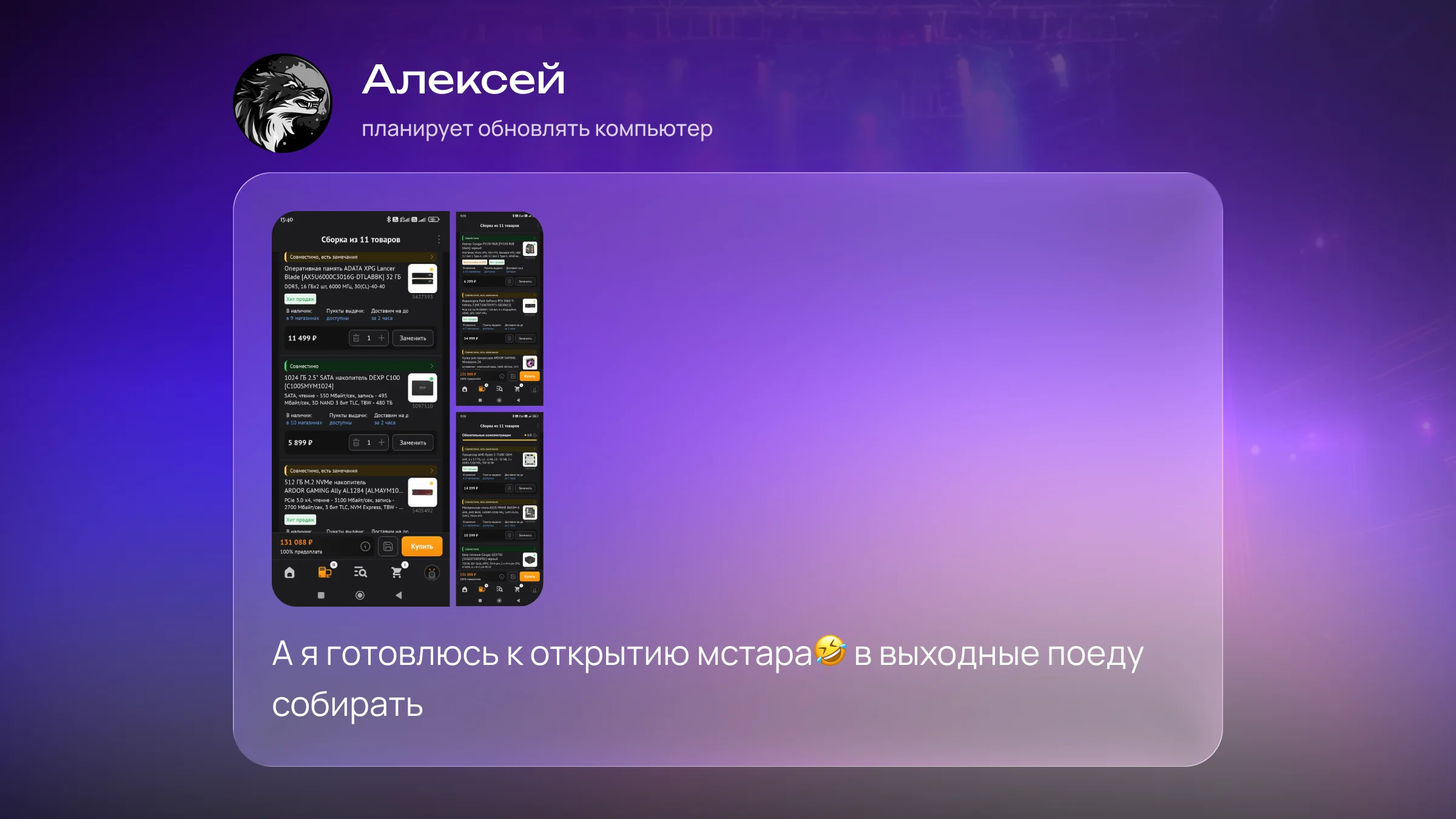Open the three-dot build options menu
This screenshot has height=819, width=1456.
click(x=439, y=240)
